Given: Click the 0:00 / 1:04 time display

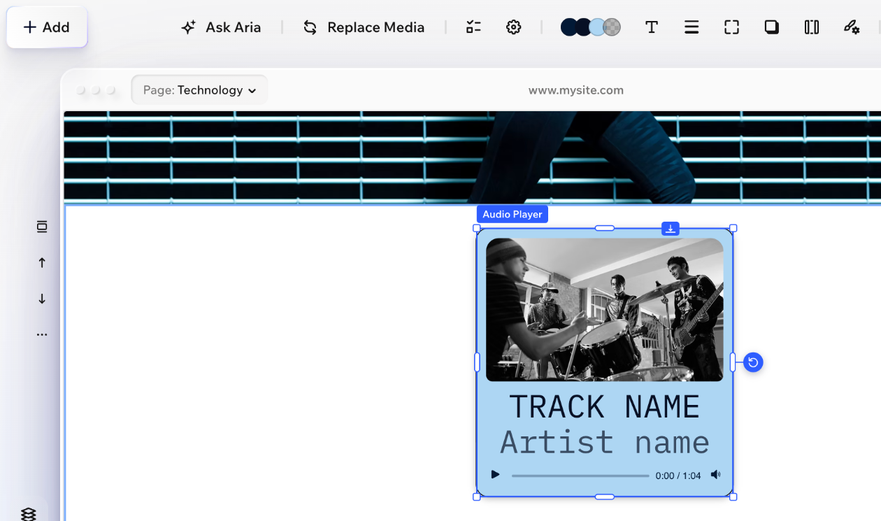Looking at the screenshot, I should (x=678, y=475).
